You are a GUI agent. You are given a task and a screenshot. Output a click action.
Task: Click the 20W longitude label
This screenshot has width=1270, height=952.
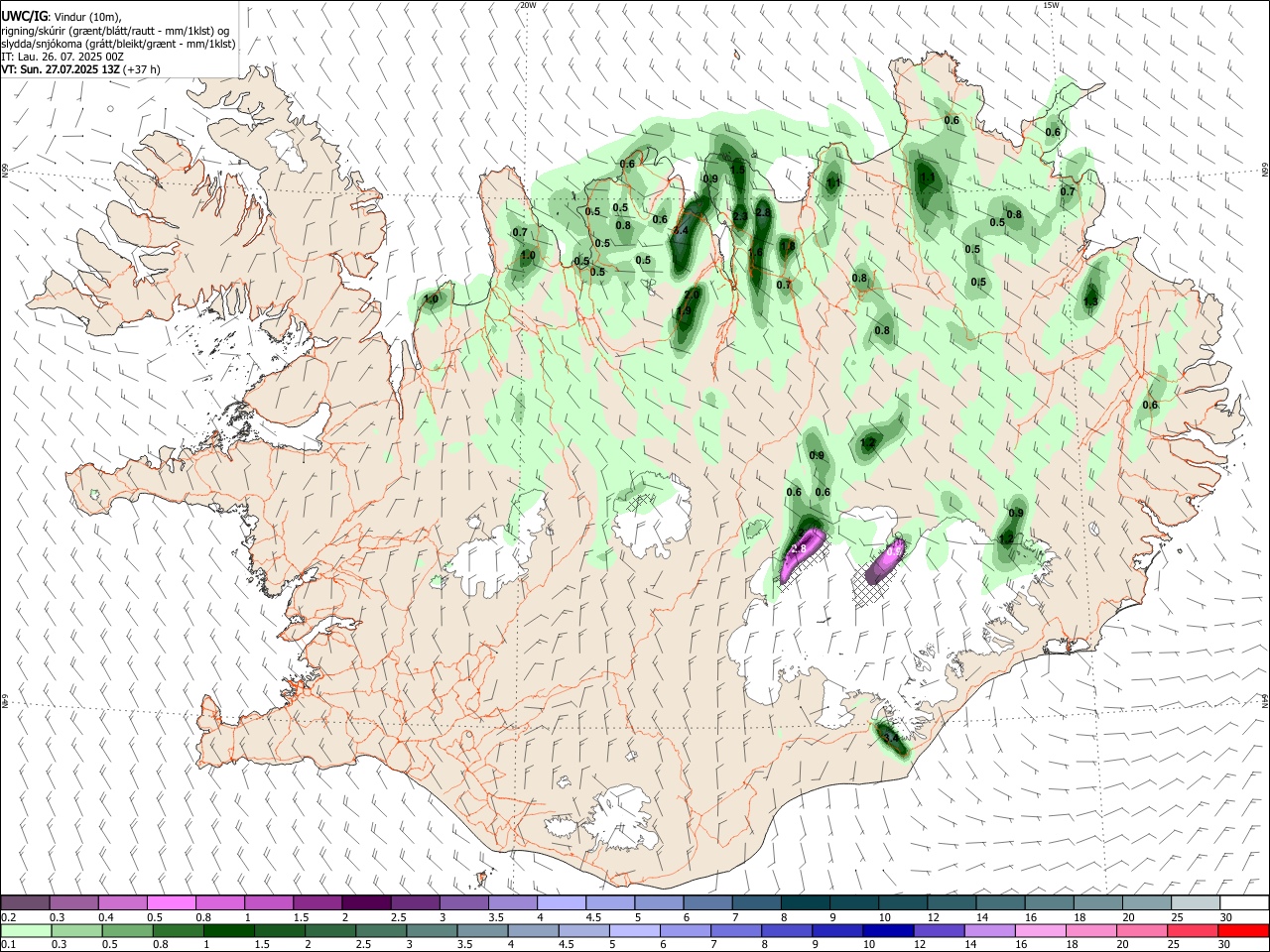pos(529,5)
